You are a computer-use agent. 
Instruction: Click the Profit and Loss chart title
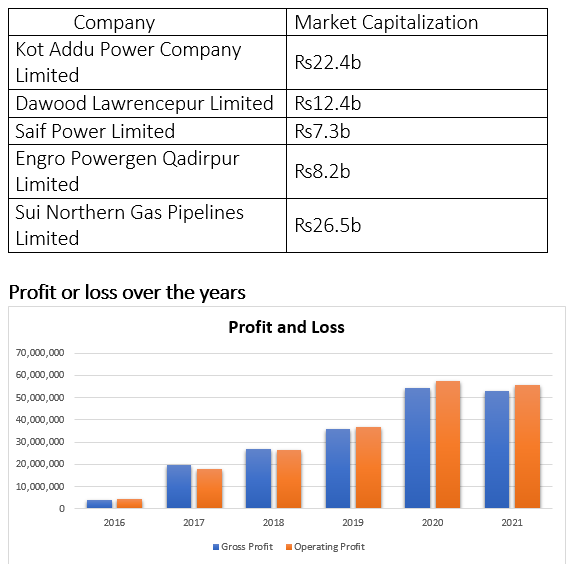tap(286, 327)
